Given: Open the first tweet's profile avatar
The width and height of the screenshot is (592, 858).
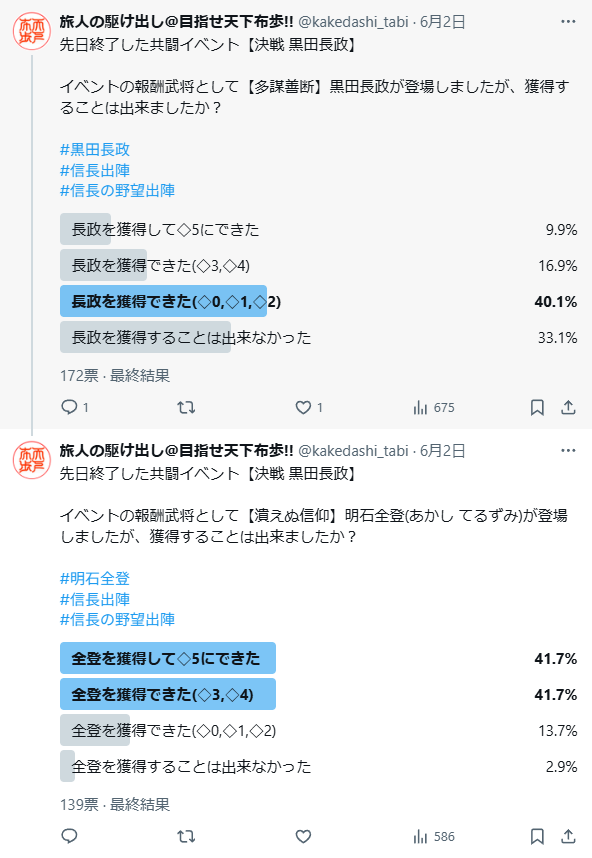Looking at the screenshot, I should click(x=32, y=32).
